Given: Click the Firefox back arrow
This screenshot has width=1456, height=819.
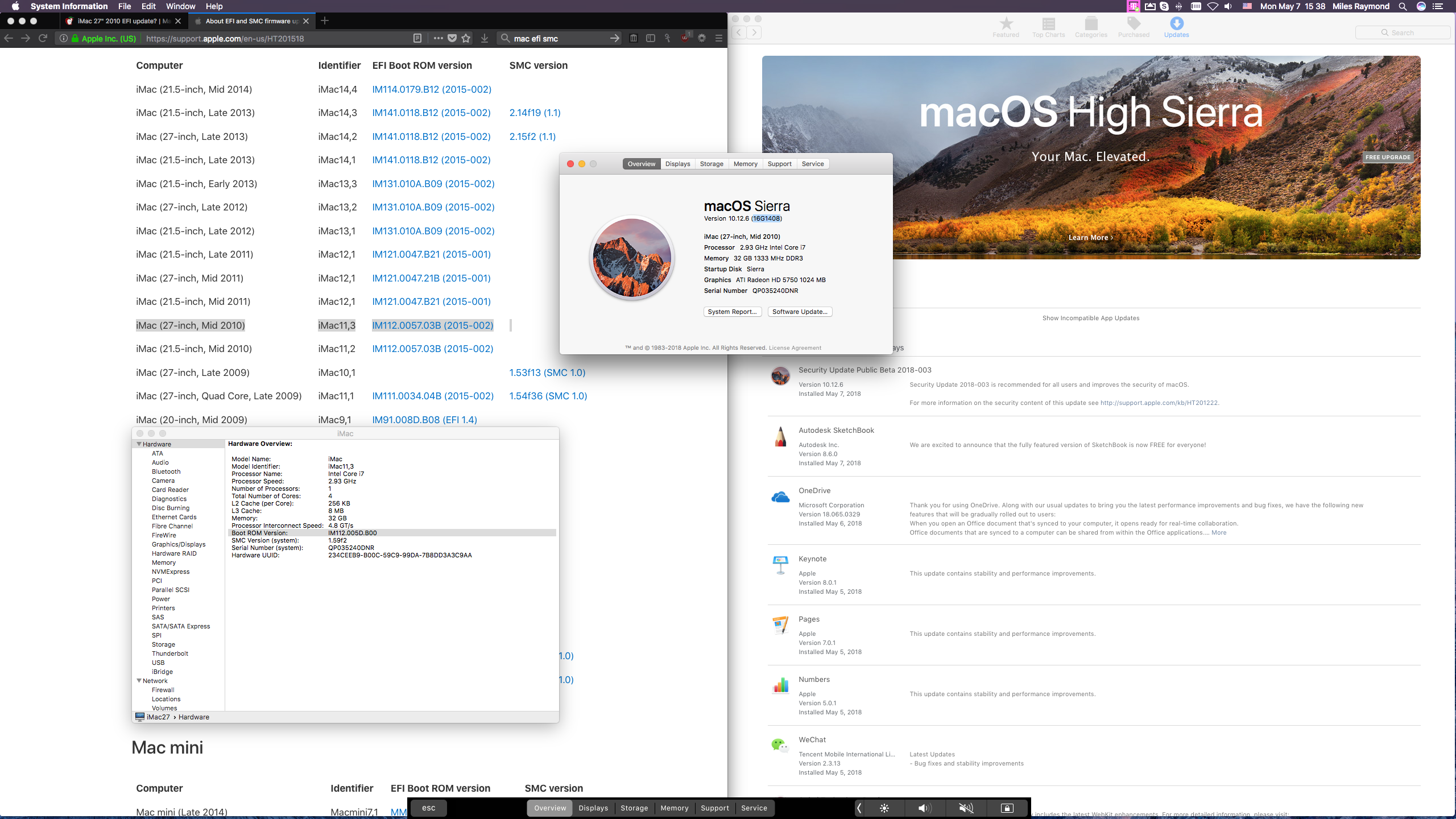Looking at the screenshot, I should [x=9, y=38].
